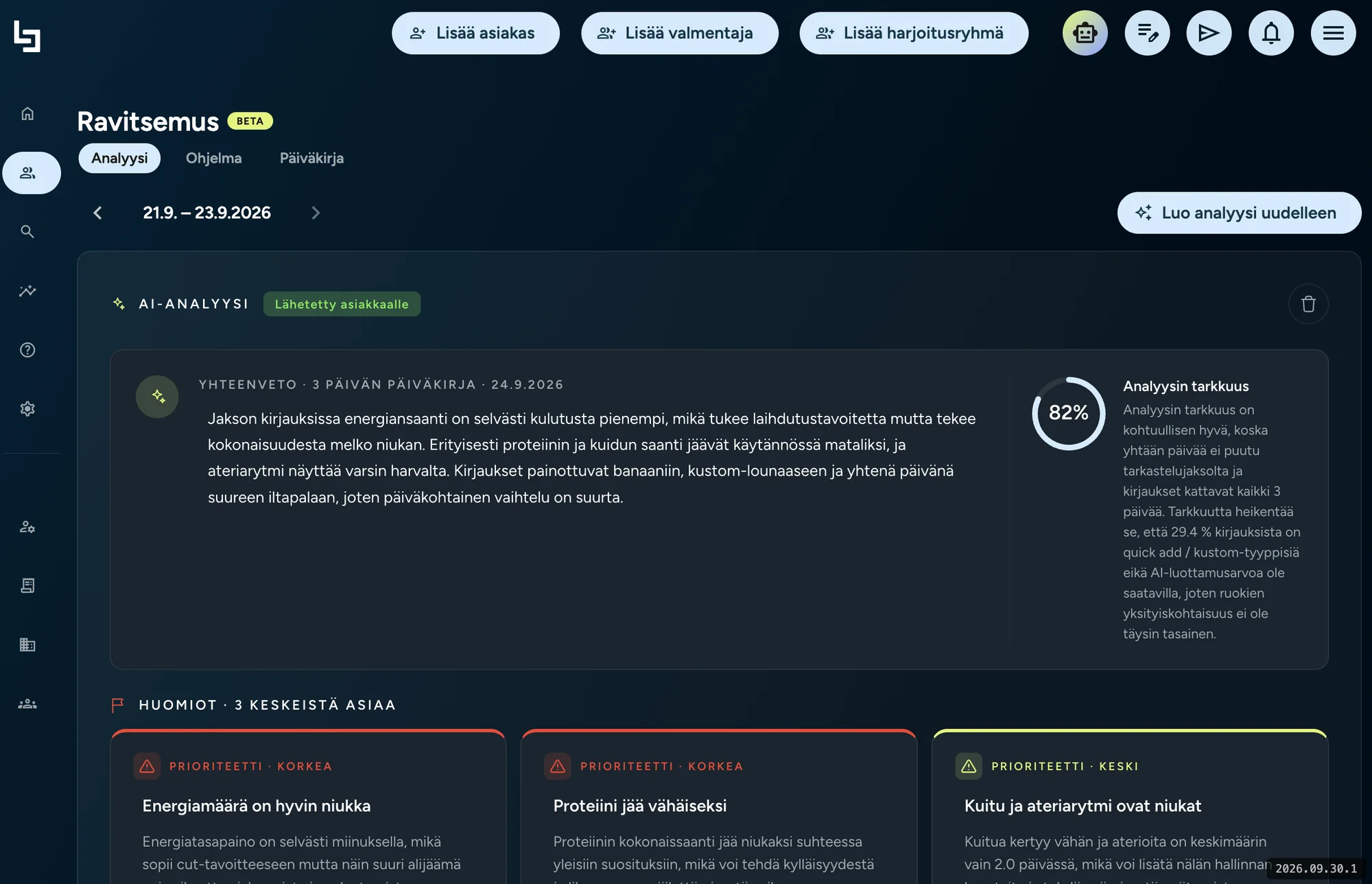Viewport: 1372px width, 884px height.
Task: Click Luo analyysi uudelleen button
Action: [1239, 213]
